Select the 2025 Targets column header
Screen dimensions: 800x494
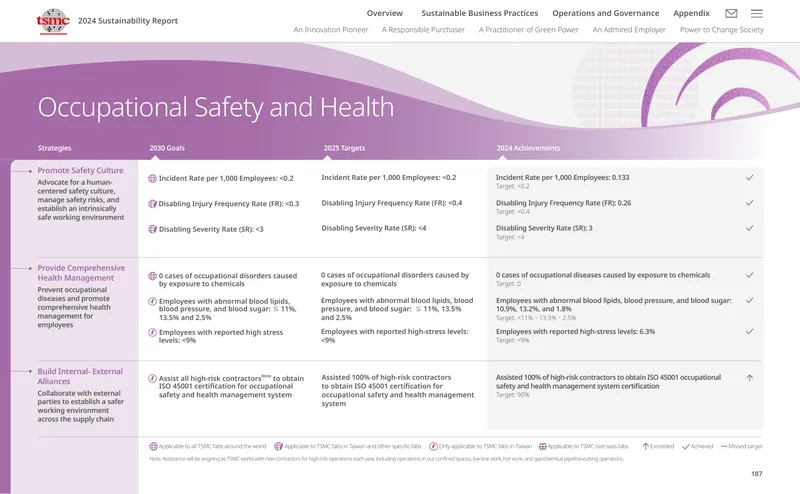click(344, 148)
